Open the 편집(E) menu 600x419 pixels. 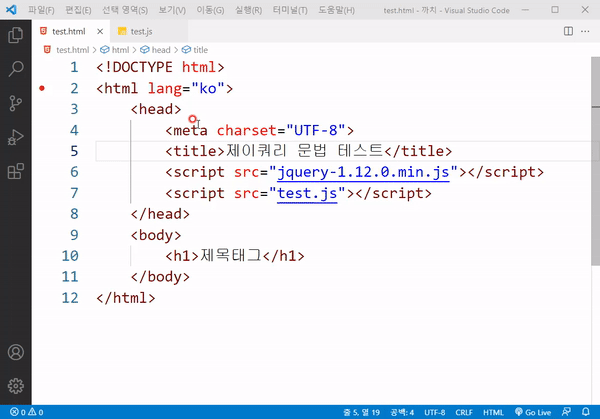[78, 10]
